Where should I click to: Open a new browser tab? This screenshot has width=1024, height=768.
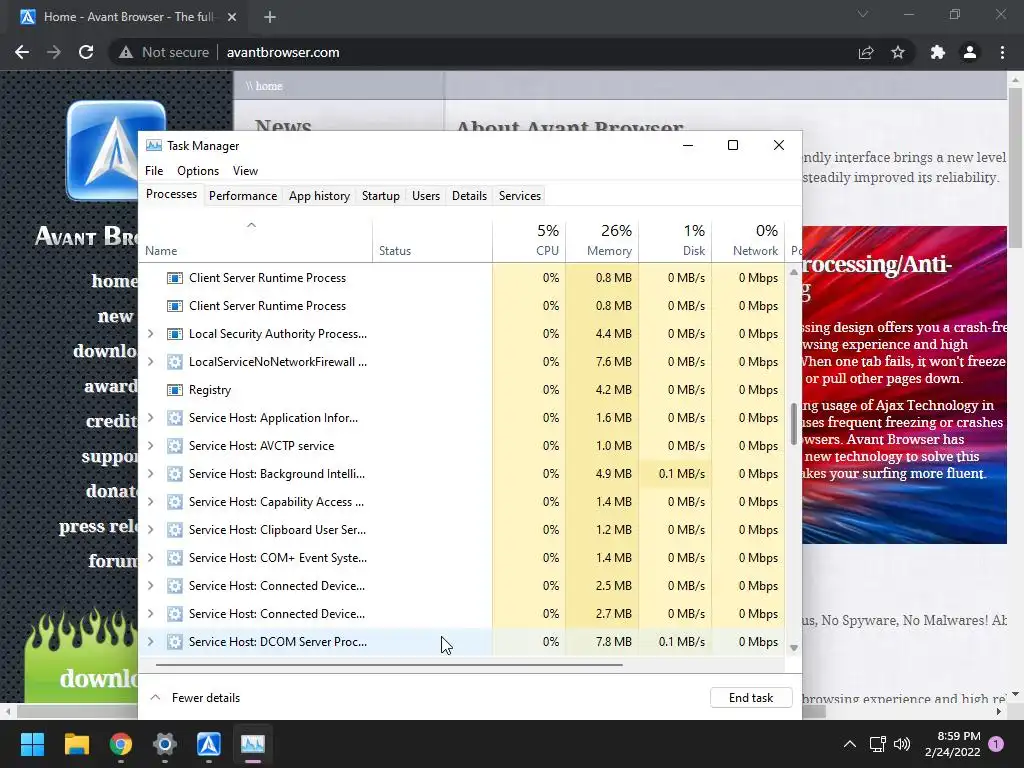pyautogui.click(x=270, y=17)
